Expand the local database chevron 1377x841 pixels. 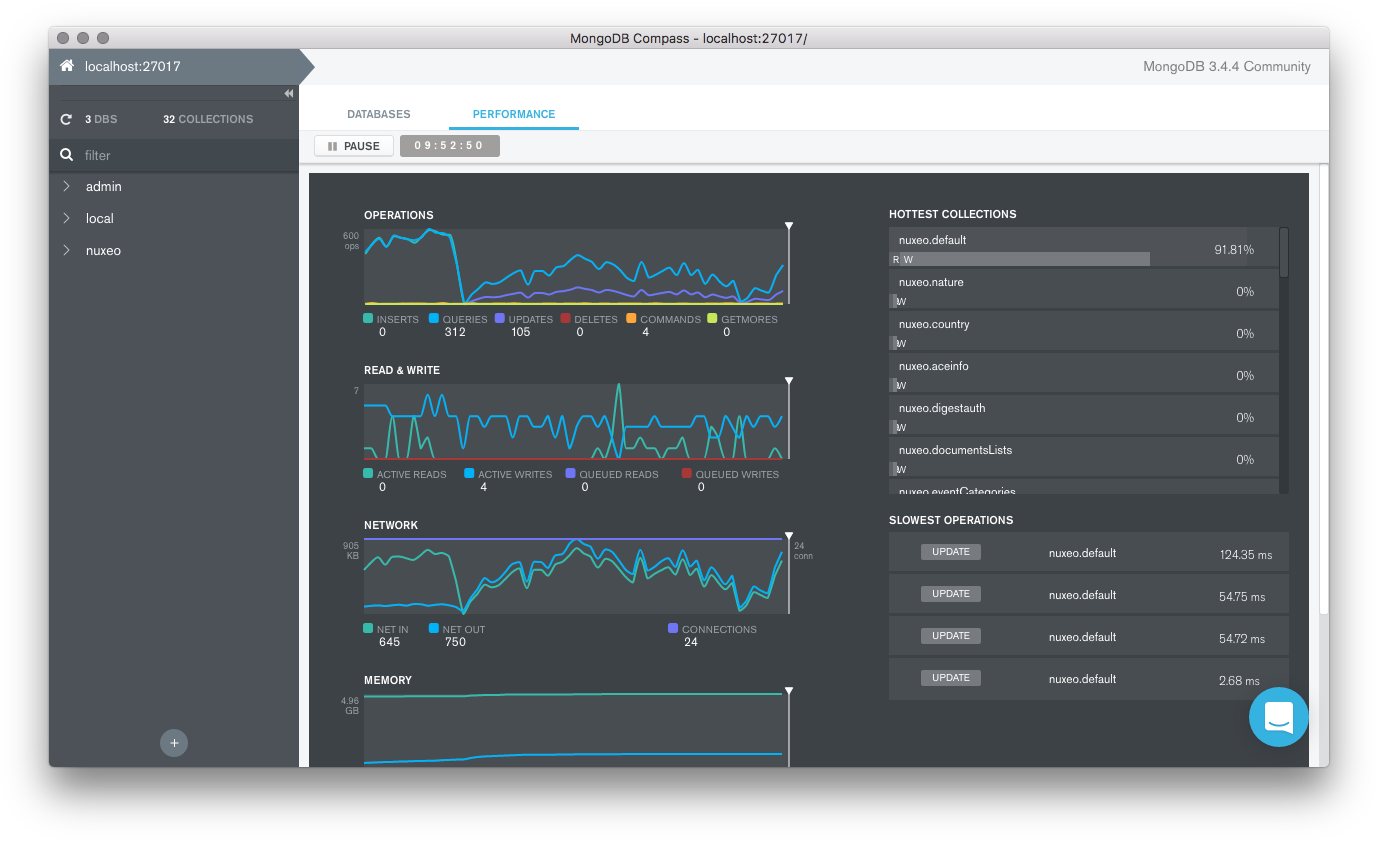click(67, 218)
